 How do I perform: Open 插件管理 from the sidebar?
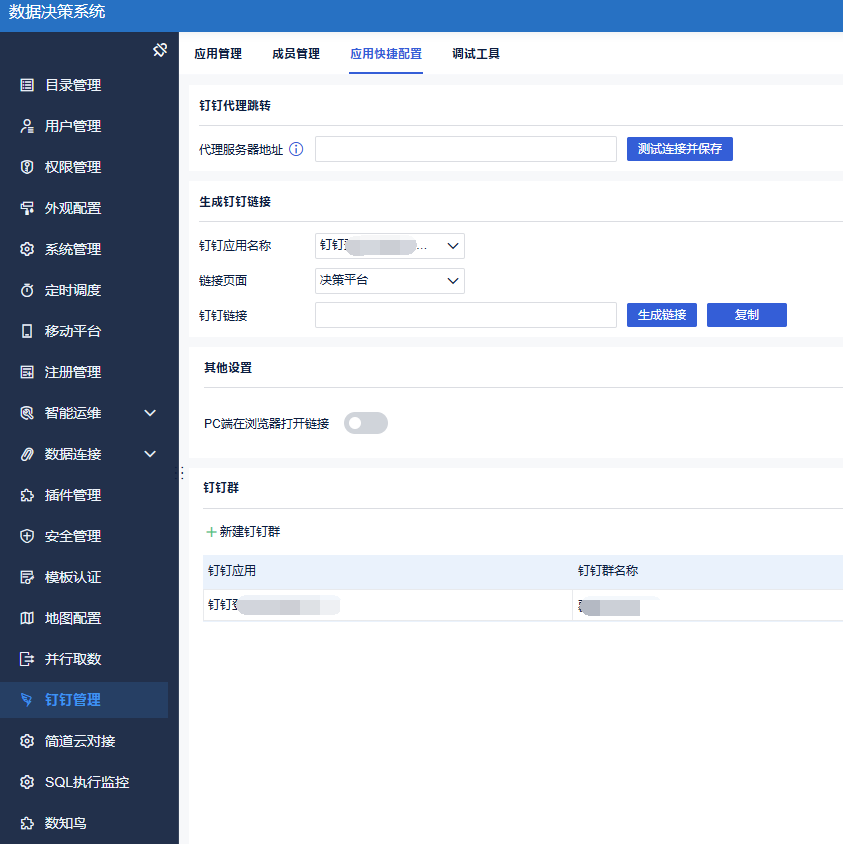coord(73,495)
